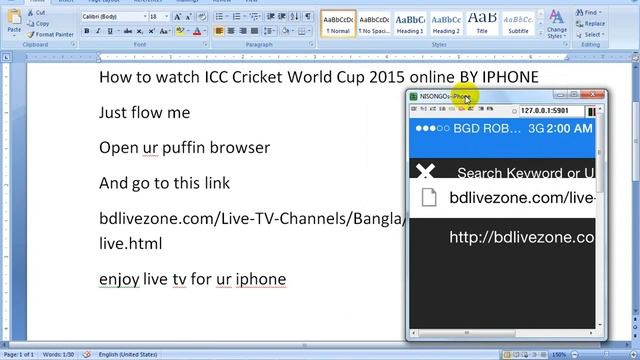The height and width of the screenshot is (360, 640).
Task: Switch to Print Layout view button
Action: [x=507, y=355]
